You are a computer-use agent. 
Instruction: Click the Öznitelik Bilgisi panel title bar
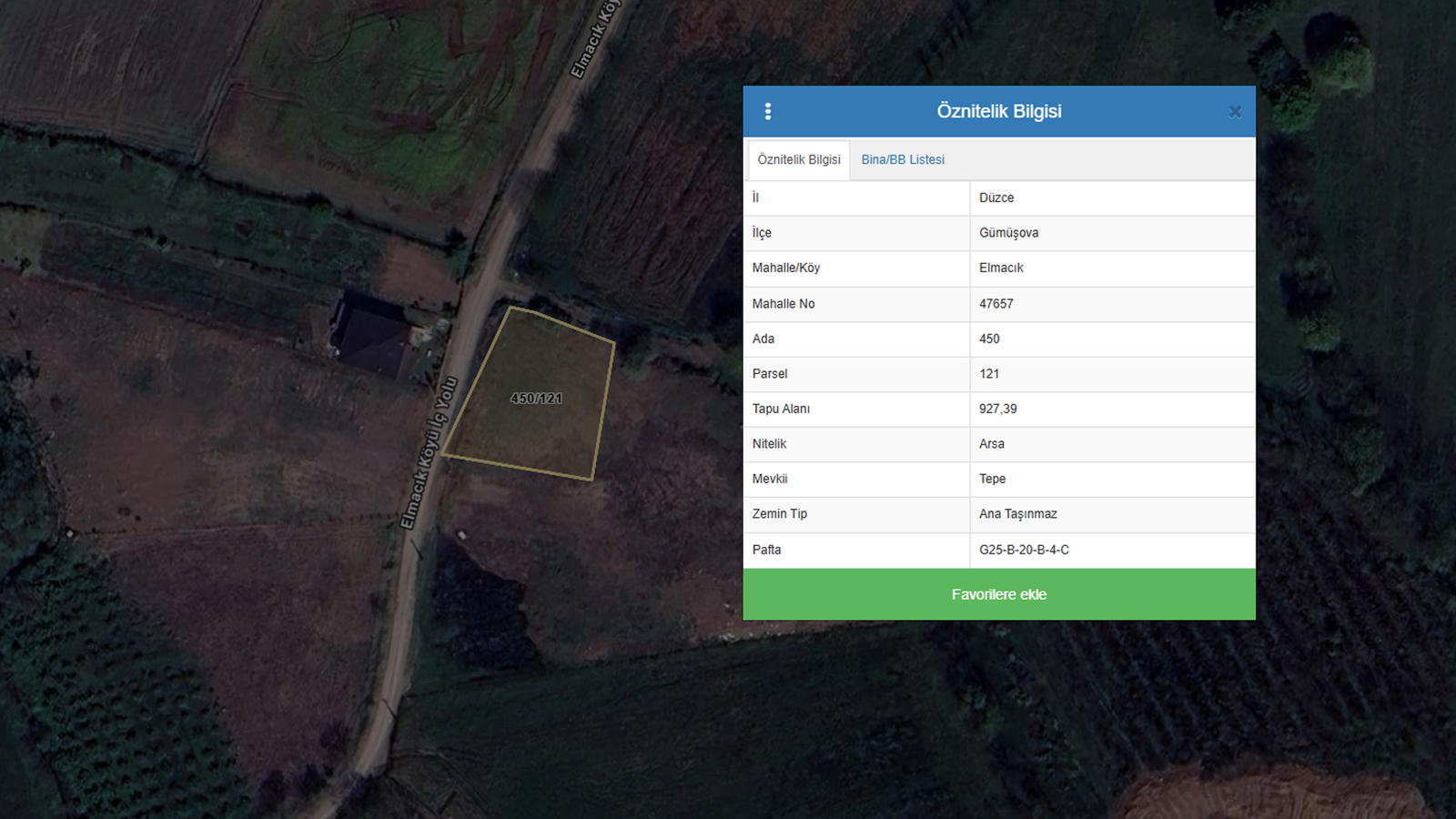(998, 111)
